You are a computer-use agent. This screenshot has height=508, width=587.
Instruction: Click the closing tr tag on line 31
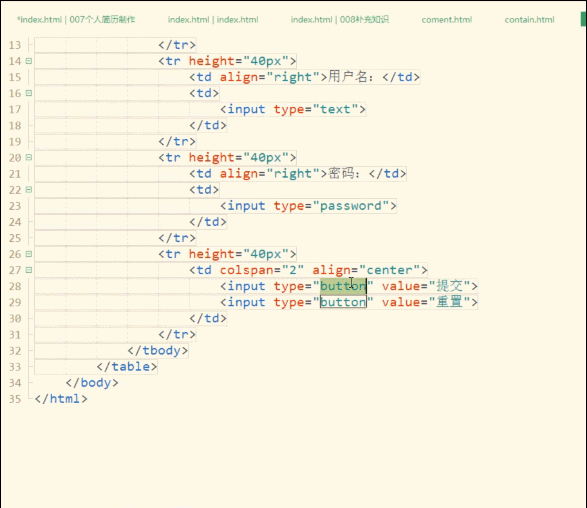(x=177, y=334)
